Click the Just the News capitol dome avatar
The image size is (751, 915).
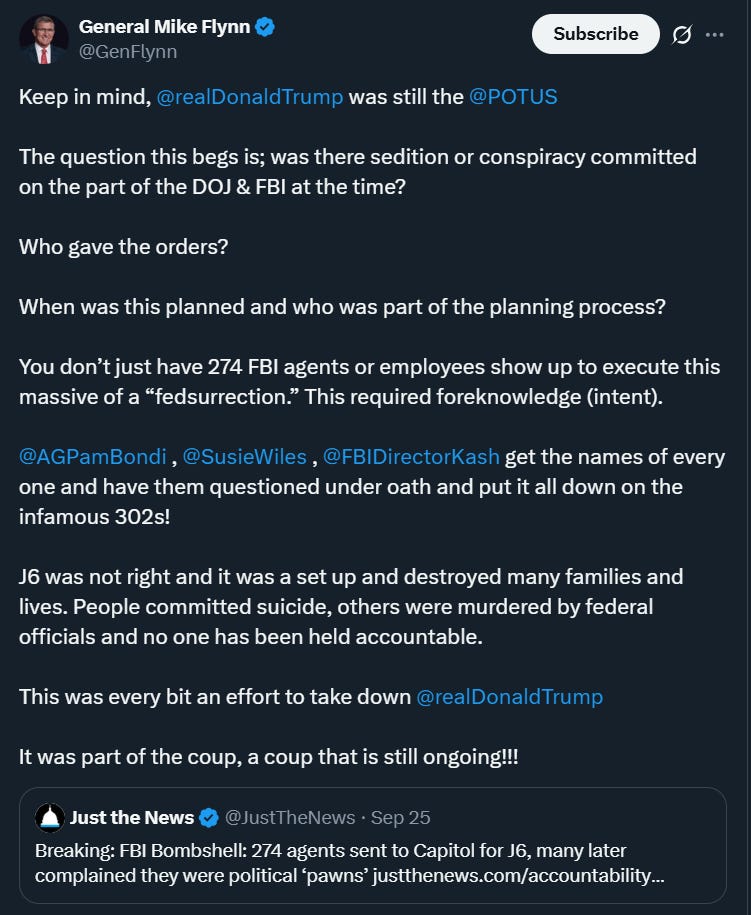click(50, 818)
